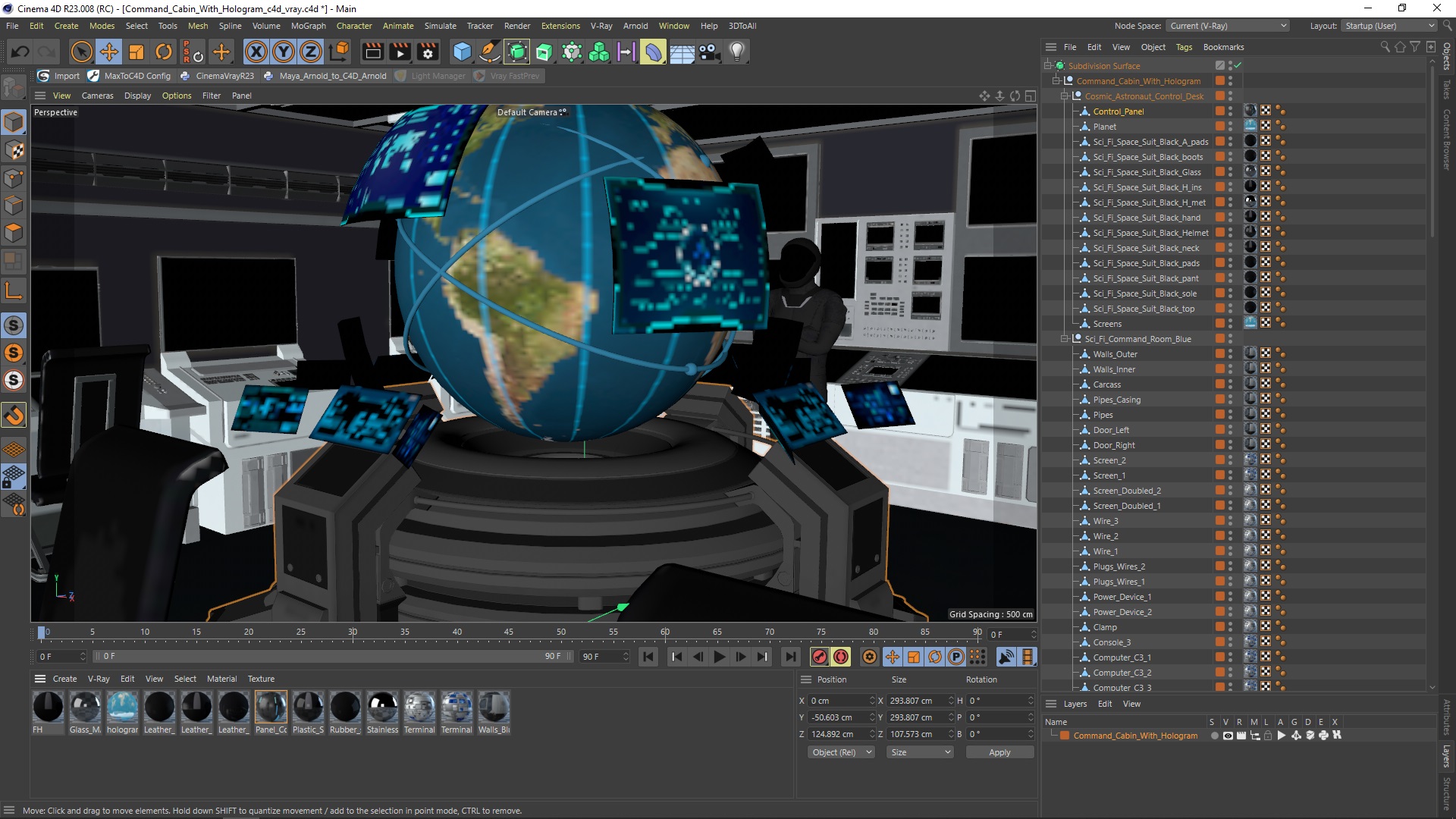
Task: Toggle X-axis lock
Action: pos(256,52)
